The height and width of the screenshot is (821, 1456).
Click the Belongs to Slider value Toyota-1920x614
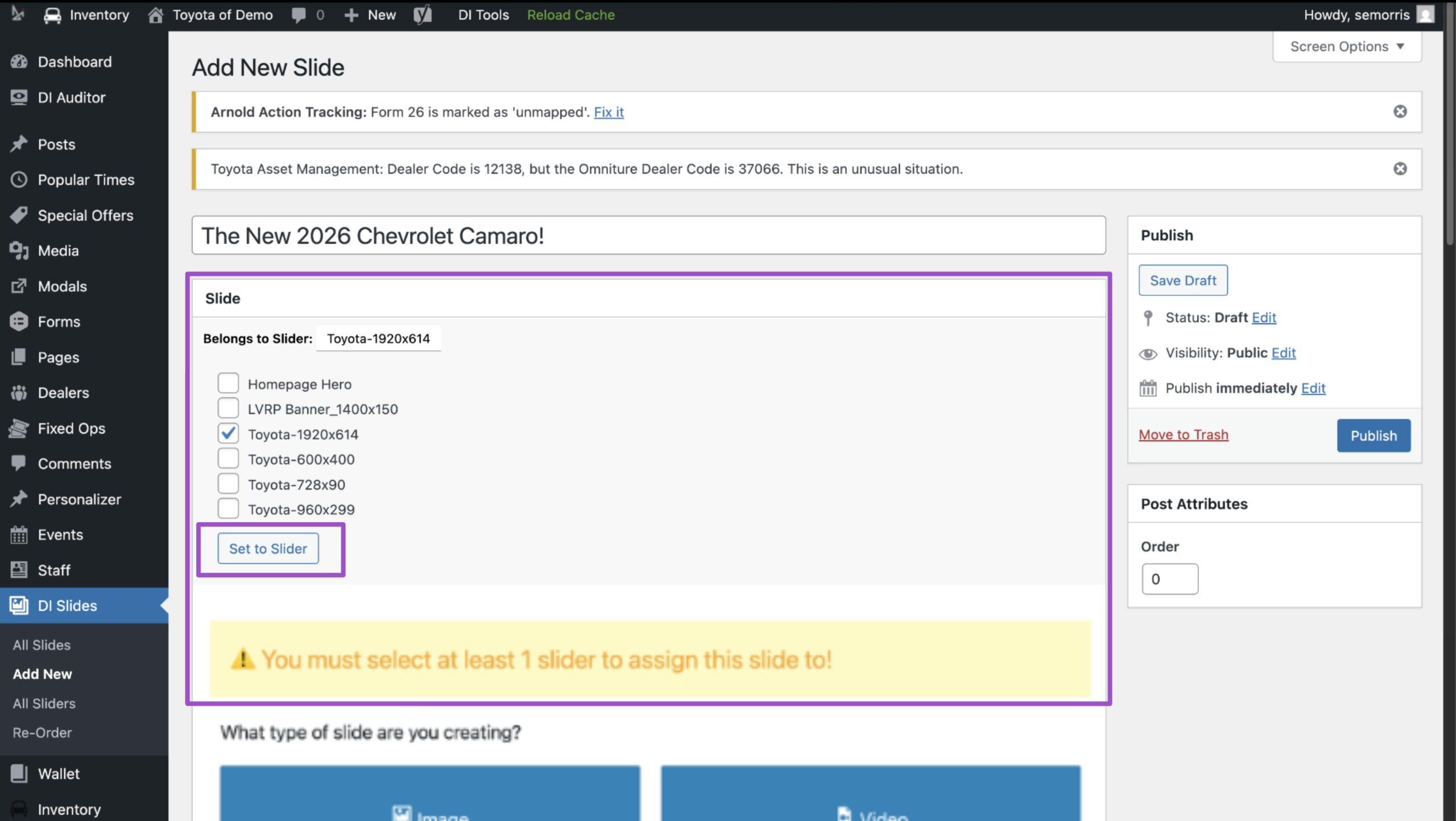[378, 339]
